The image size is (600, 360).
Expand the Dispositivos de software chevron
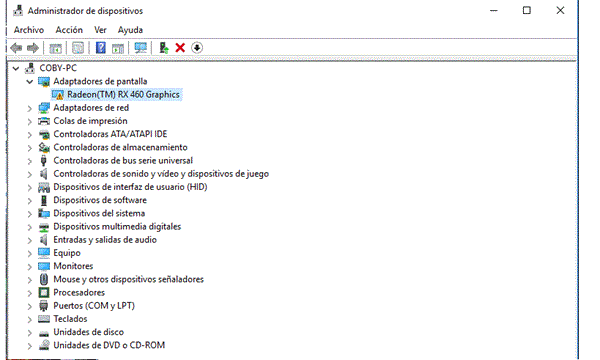click(x=29, y=200)
